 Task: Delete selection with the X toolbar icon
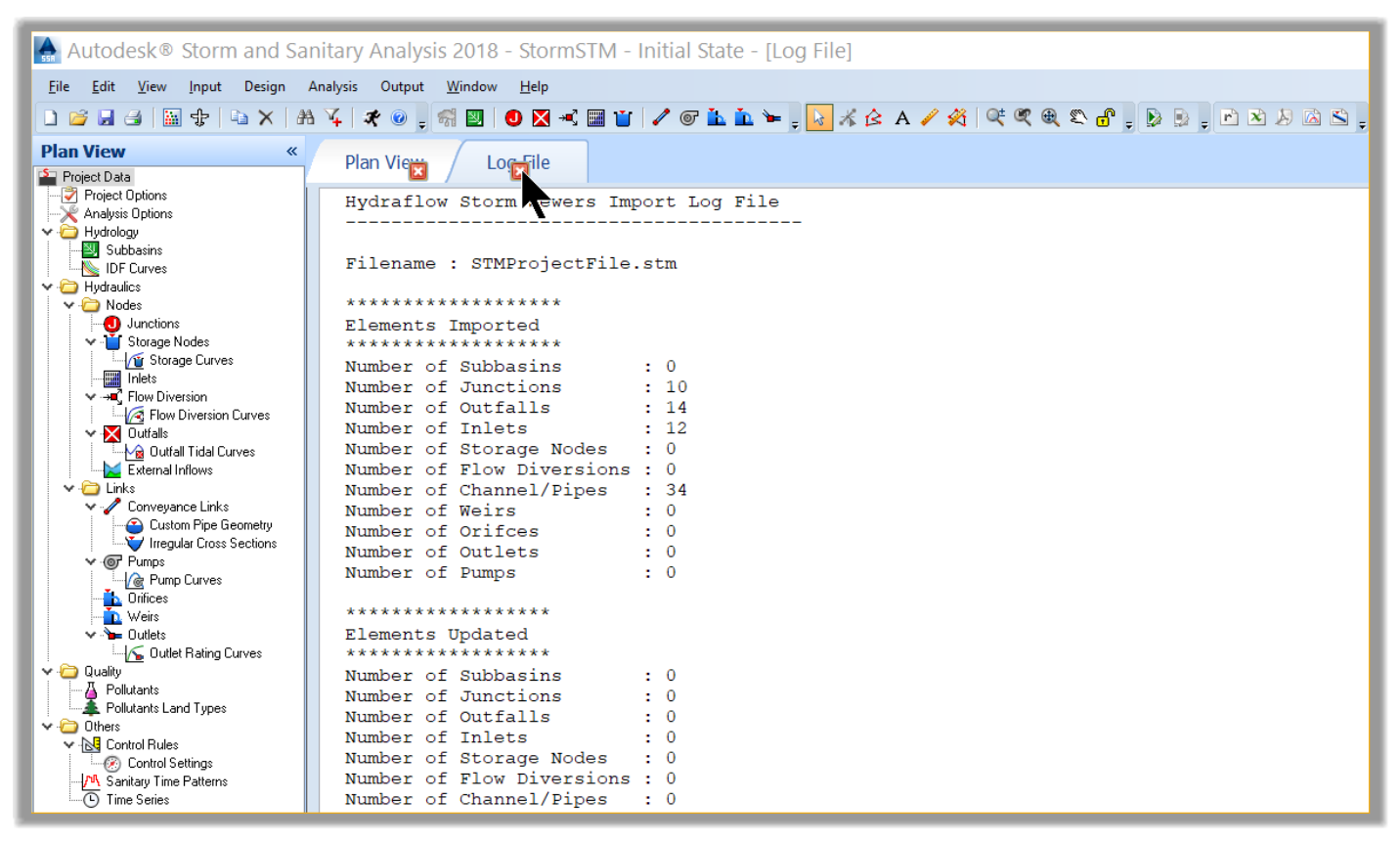(266, 118)
